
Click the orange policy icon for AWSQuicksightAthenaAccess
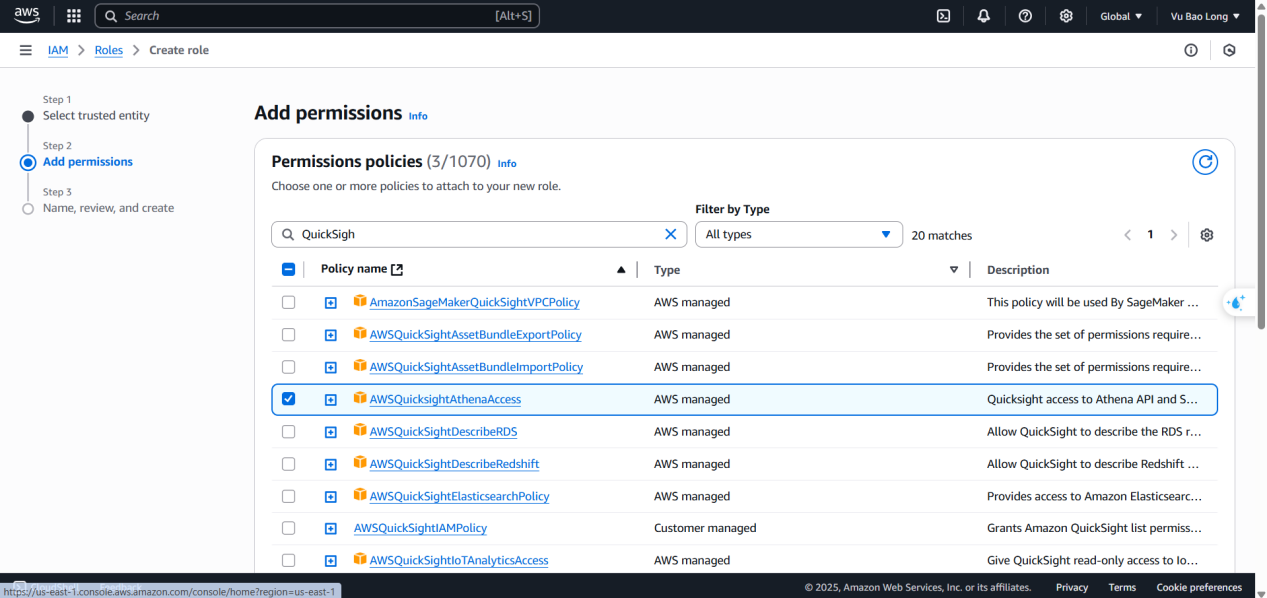(x=360, y=398)
